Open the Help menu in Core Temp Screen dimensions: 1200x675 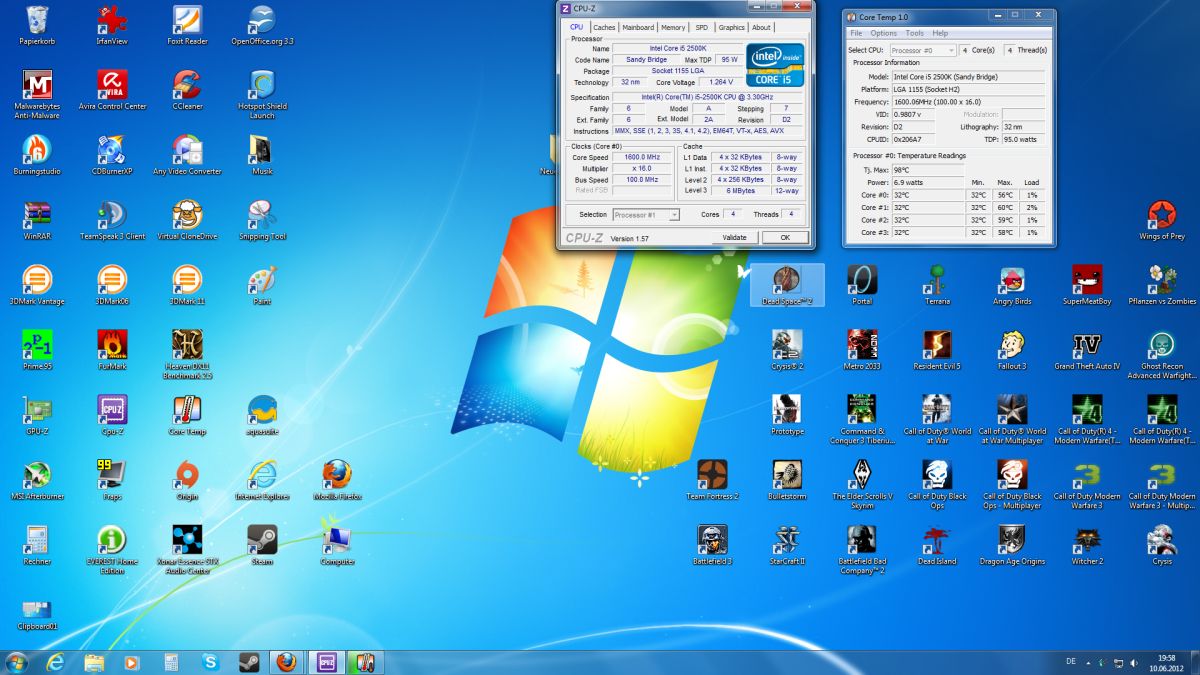[940, 33]
